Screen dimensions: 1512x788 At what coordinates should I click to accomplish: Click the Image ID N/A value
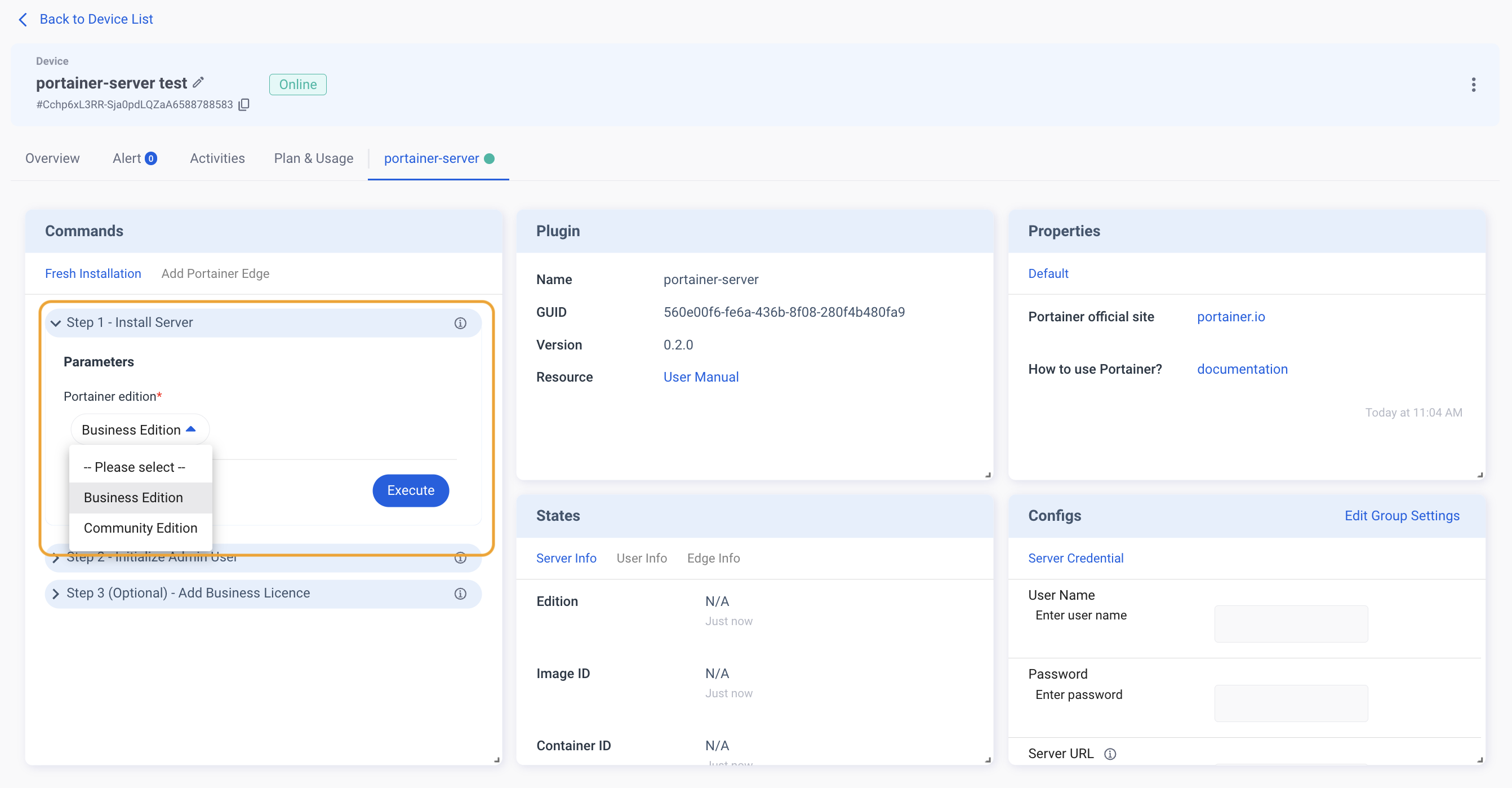click(x=717, y=674)
